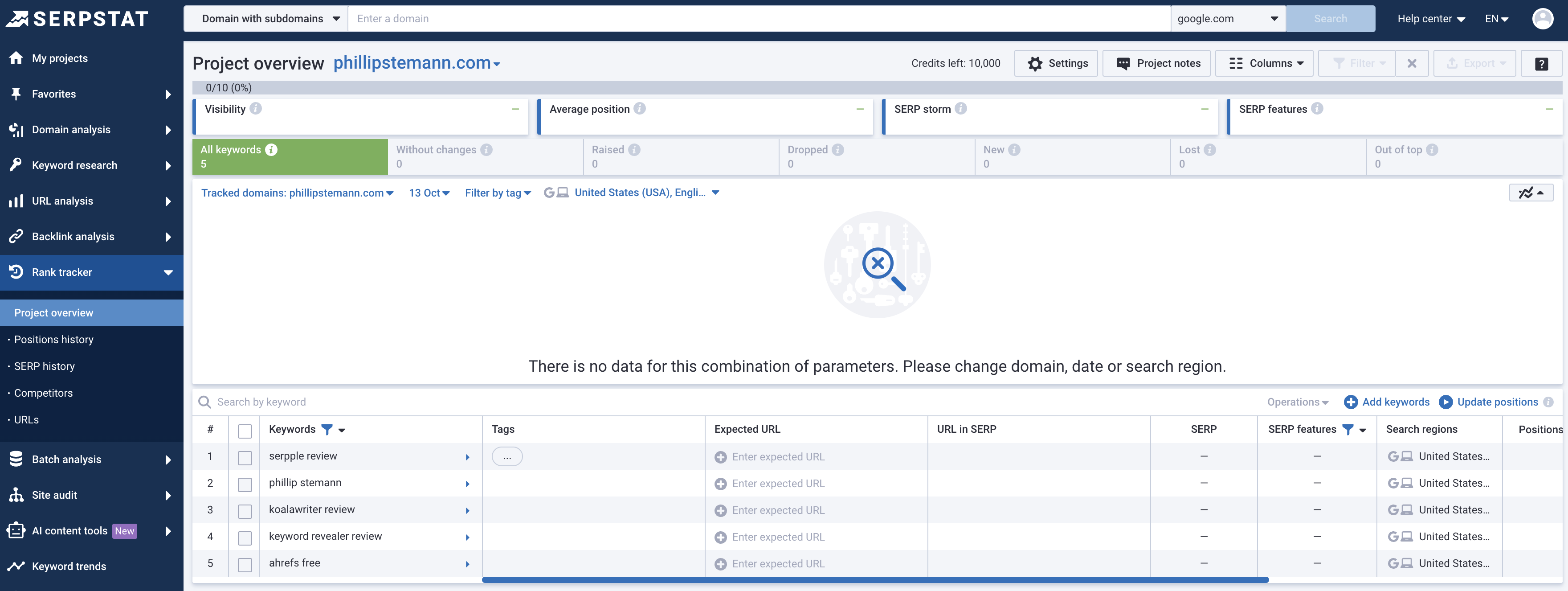Click the Keywords column filter icon
The image size is (1568, 591).
point(327,430)
